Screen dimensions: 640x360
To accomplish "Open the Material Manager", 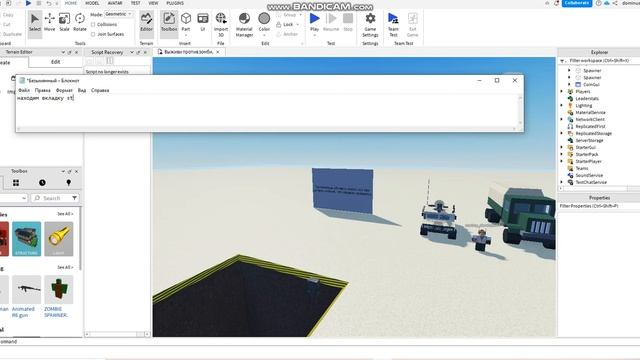I will [x=244, y=24].
